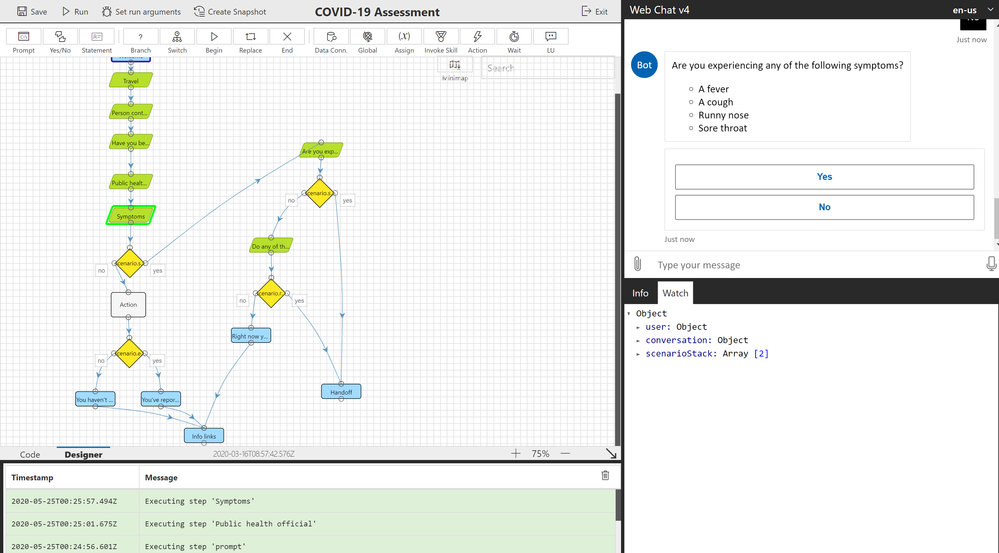Click No in the web chat

824,207
